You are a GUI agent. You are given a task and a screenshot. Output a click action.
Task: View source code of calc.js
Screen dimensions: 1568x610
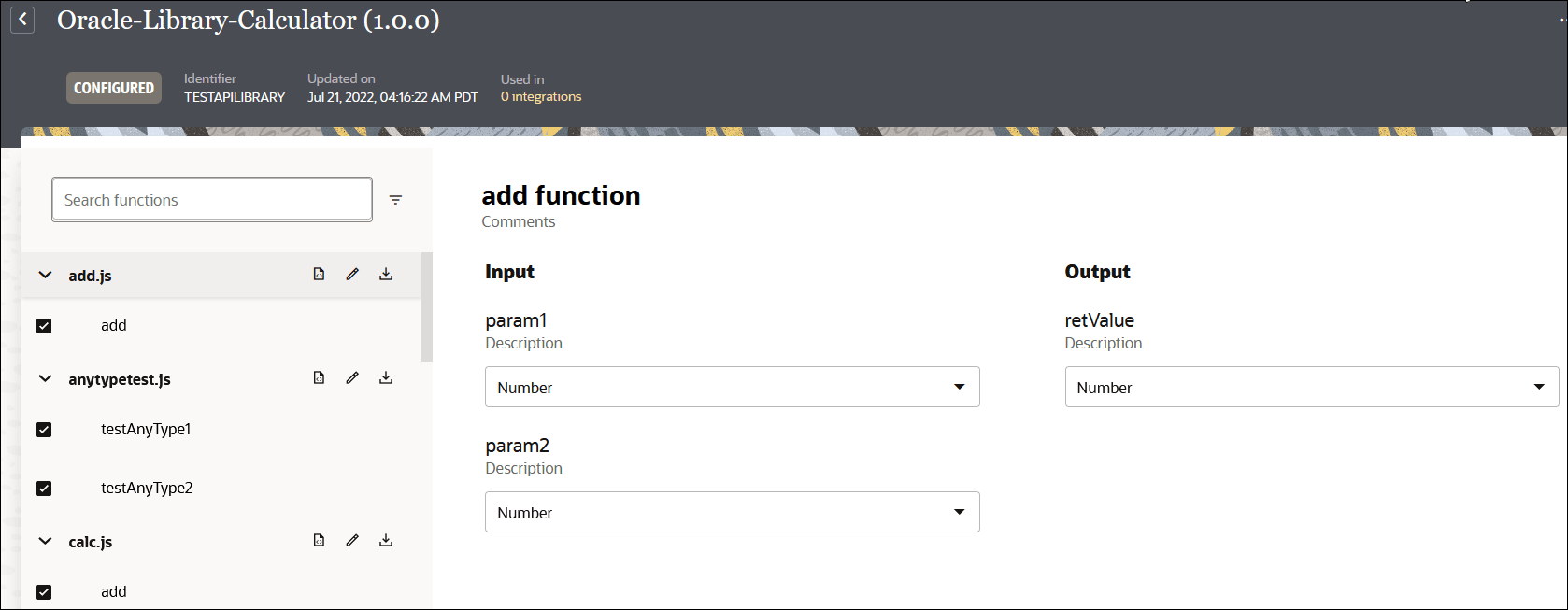tap(319, 541)
